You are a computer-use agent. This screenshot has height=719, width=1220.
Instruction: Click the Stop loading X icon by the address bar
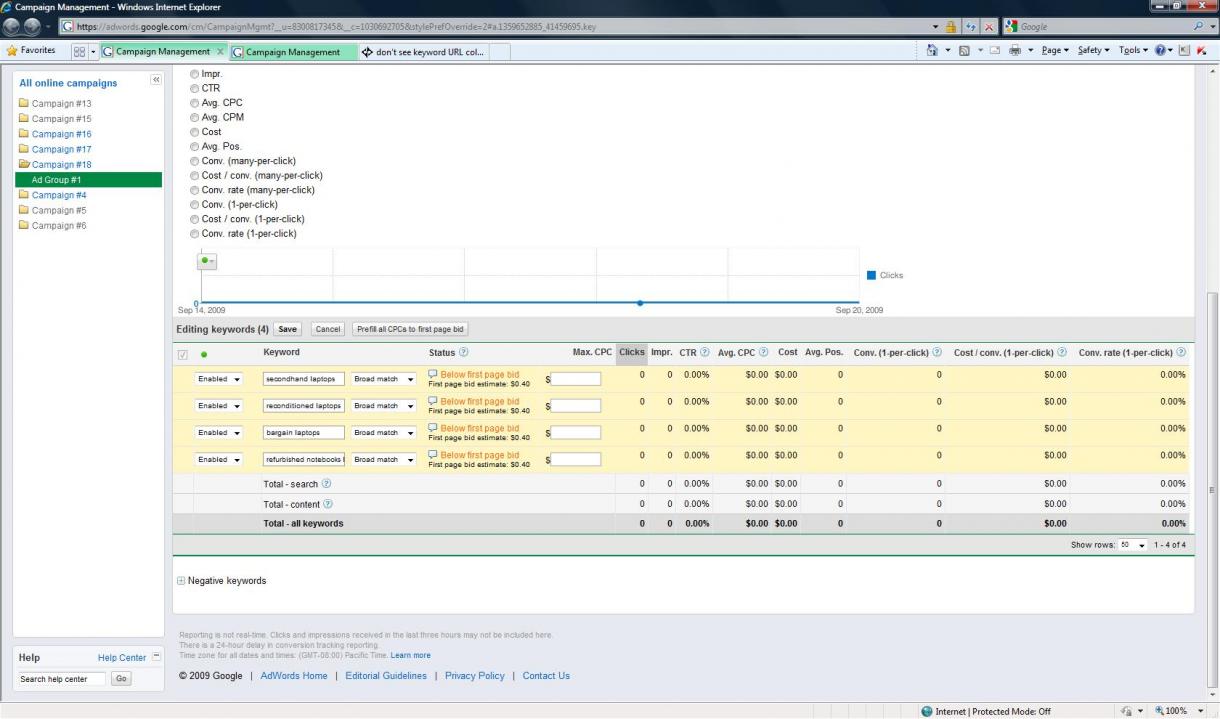[988, 27]
